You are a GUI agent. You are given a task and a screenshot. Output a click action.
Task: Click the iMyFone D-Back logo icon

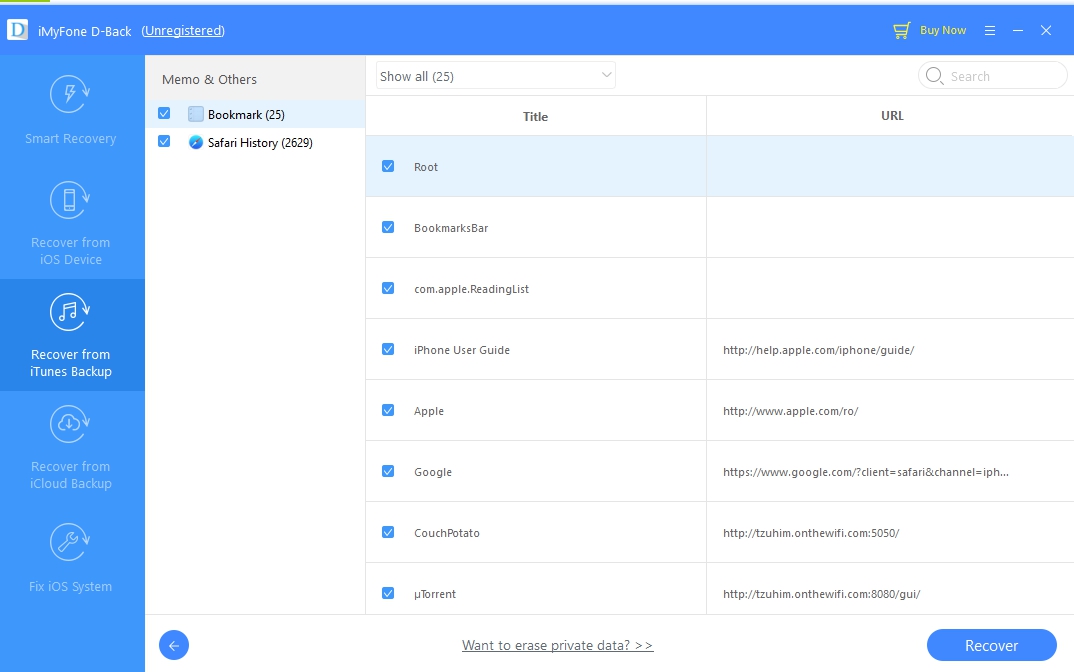tap(17, 30)
